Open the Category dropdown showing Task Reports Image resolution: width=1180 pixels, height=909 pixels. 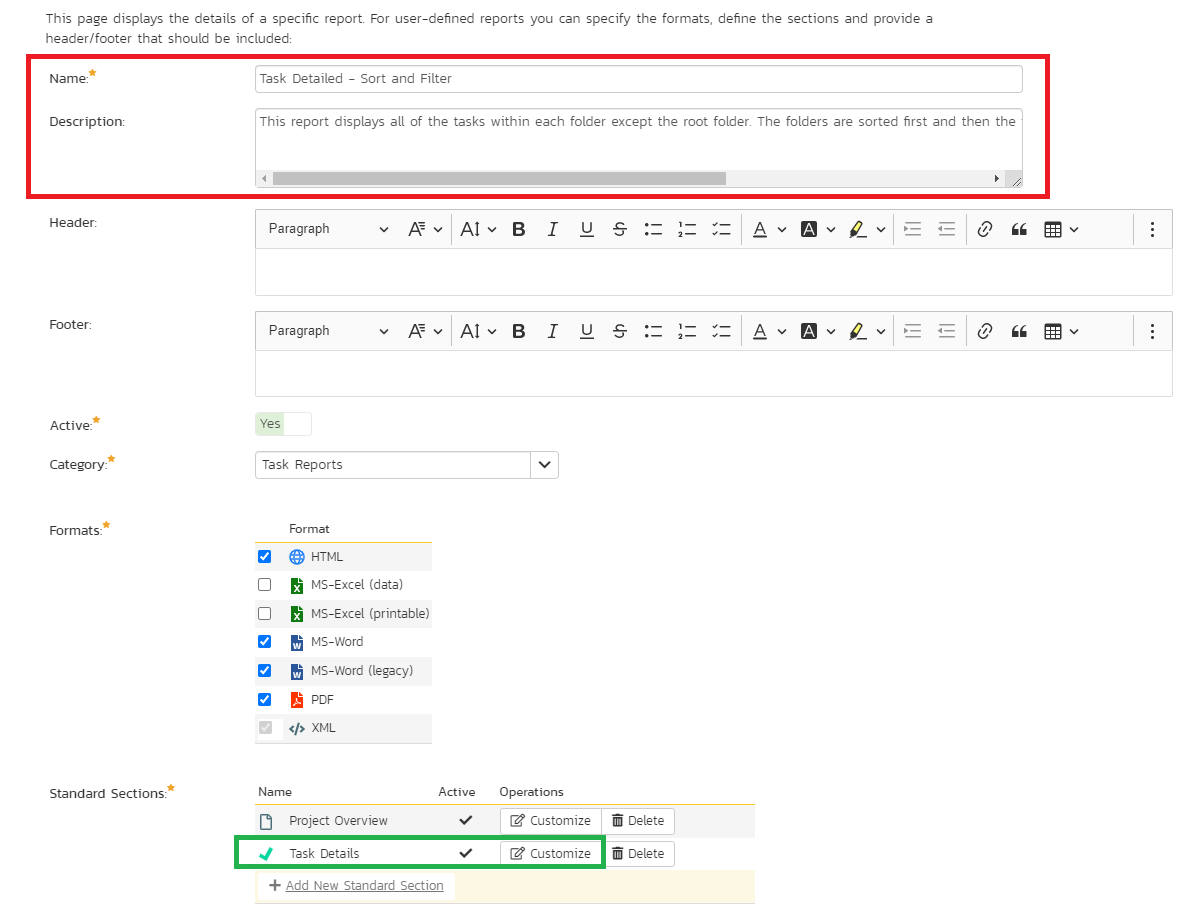click(544, 465)
